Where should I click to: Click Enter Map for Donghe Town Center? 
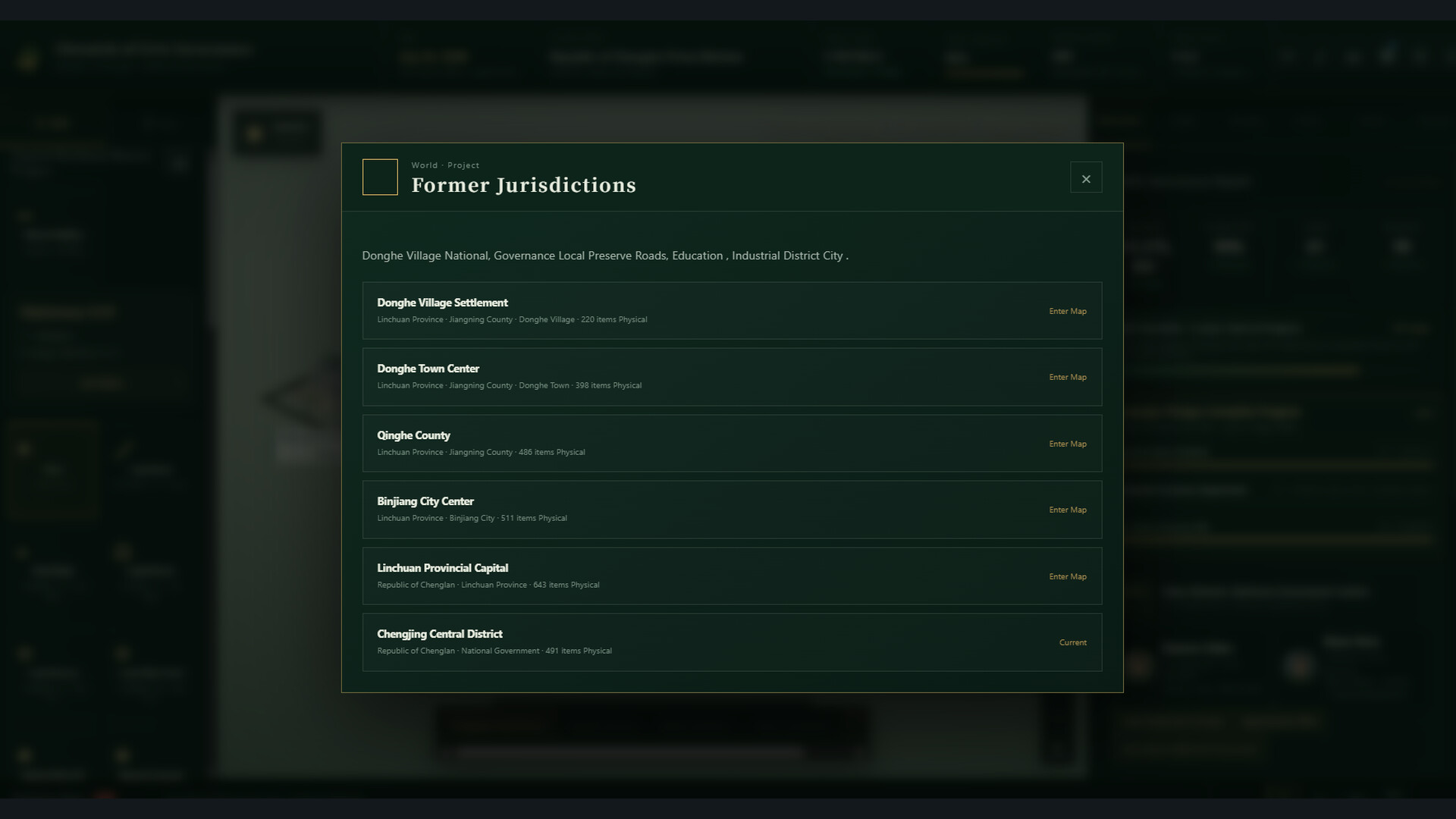coord(1068,377)
